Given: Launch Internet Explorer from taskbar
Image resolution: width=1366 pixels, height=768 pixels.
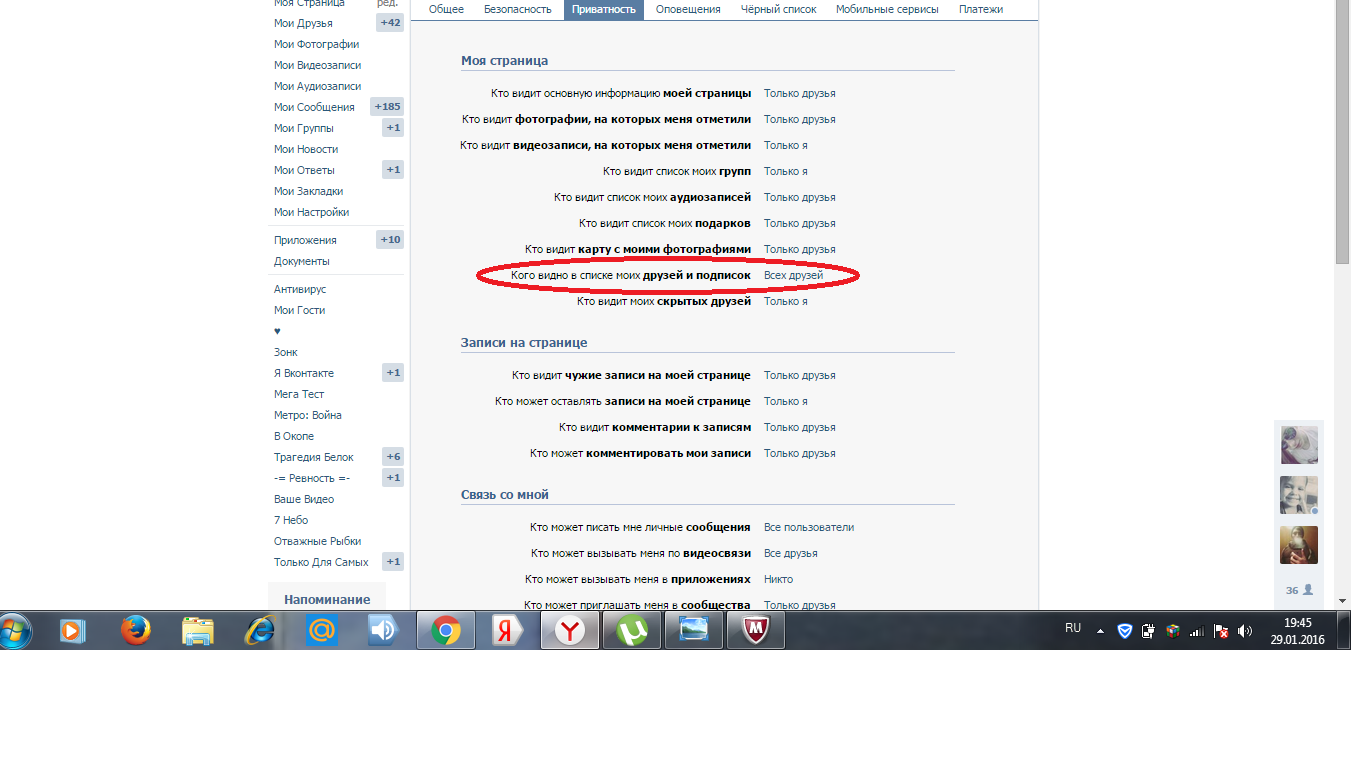Looking at the screenshot, I should tap(260, 631).
